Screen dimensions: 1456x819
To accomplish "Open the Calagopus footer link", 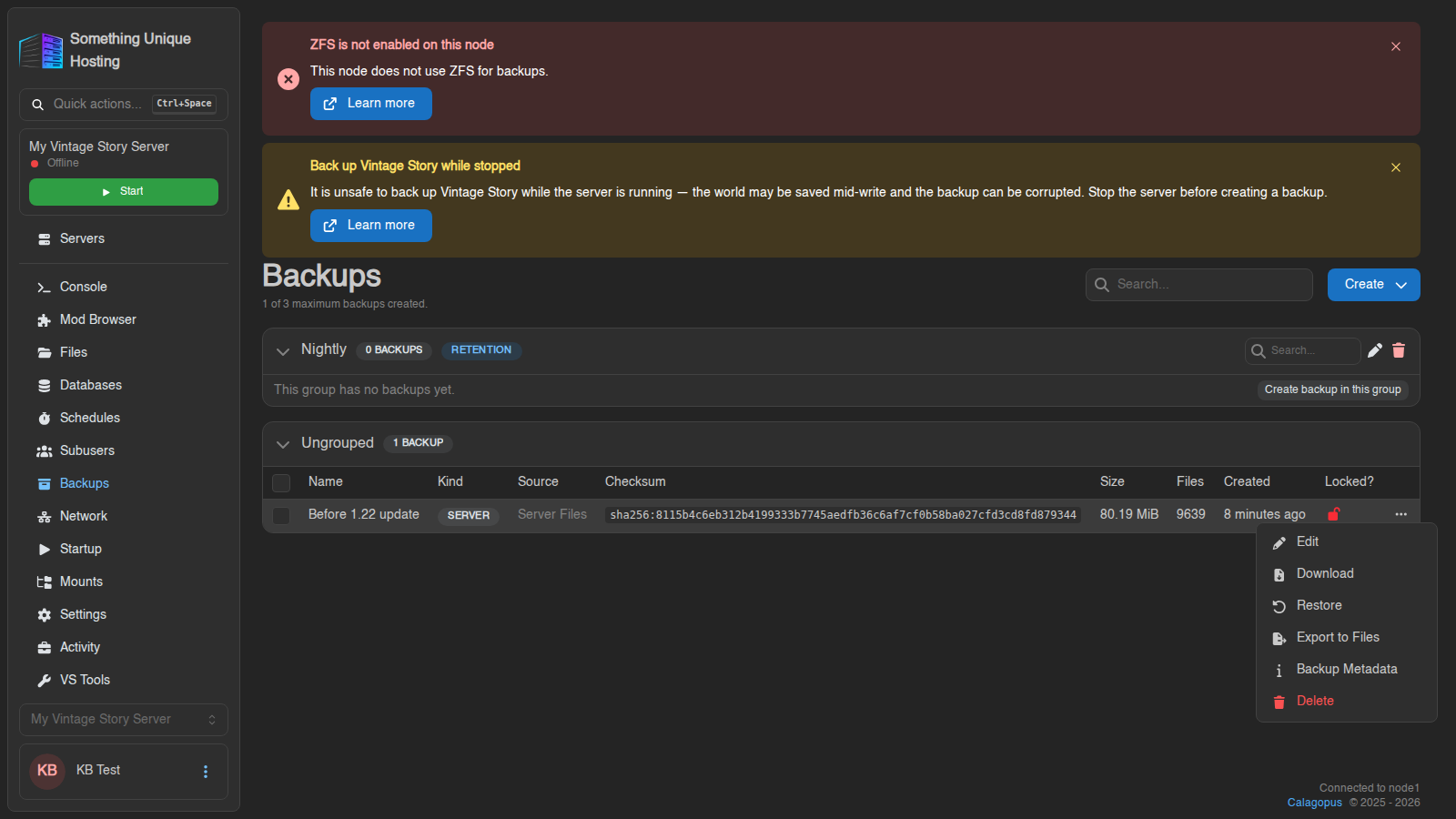I will [x=1314, y=803].
